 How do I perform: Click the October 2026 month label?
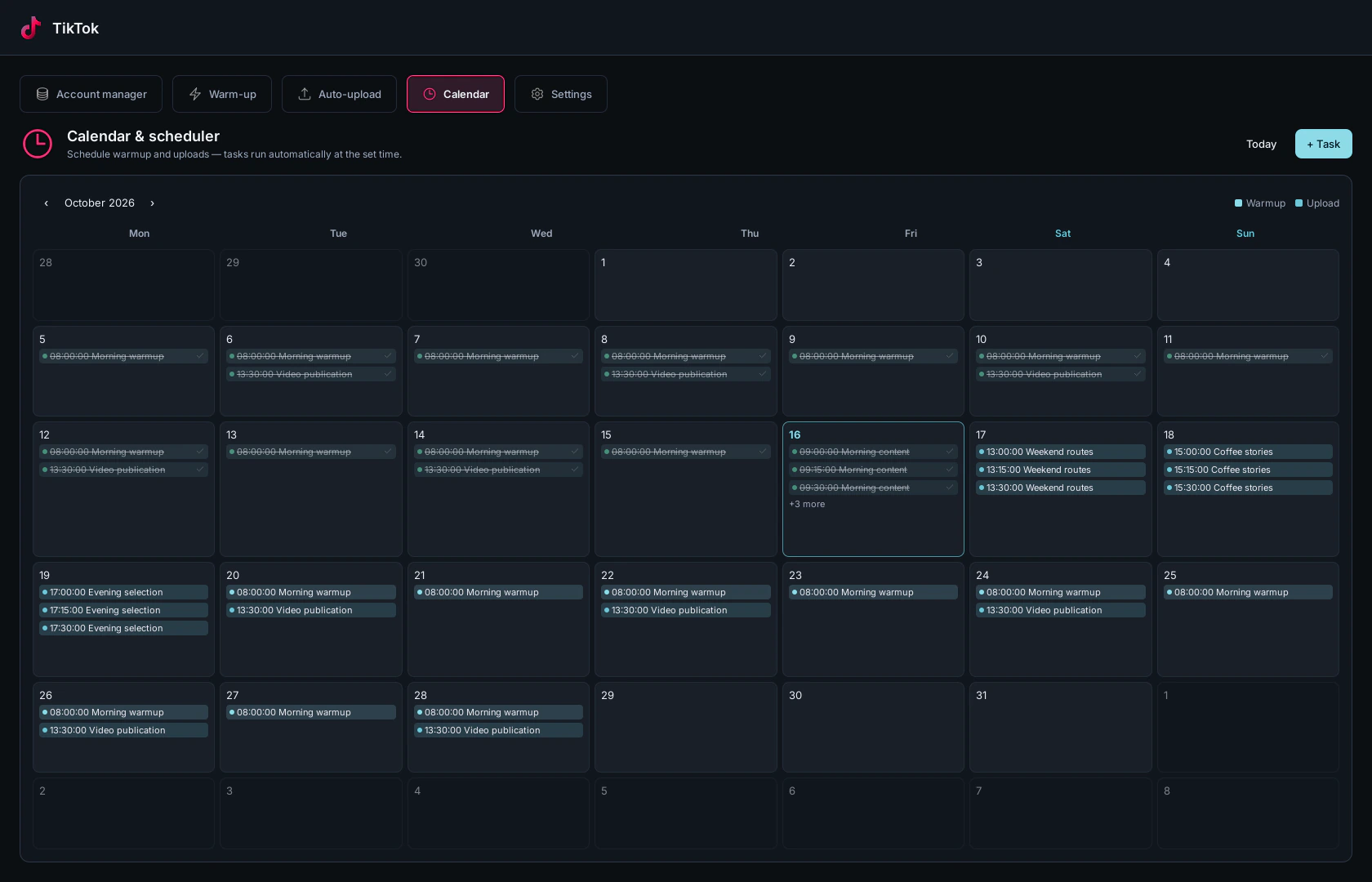pos(100,203)
